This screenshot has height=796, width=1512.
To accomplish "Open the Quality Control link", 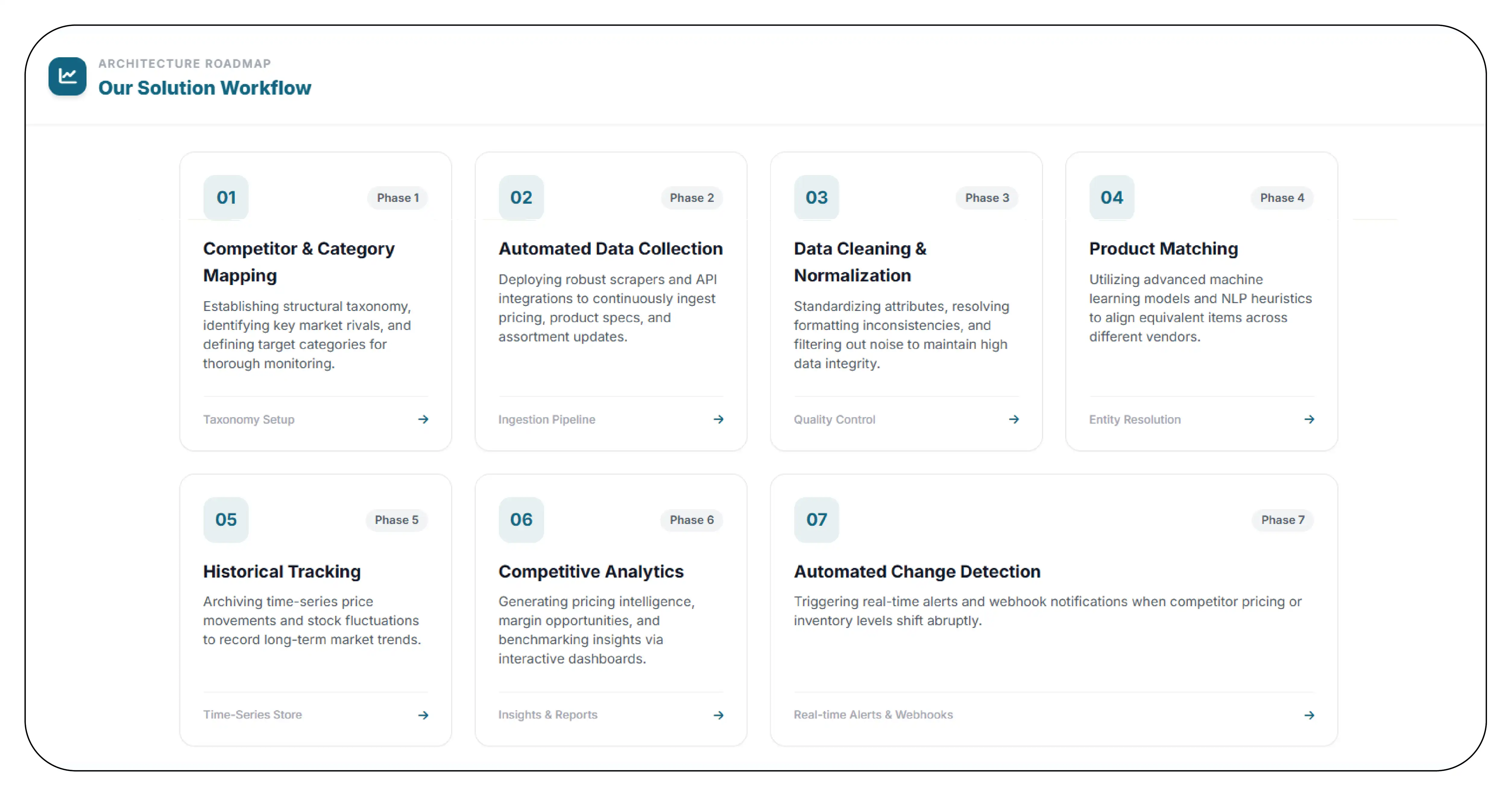I will pos(834,419).
